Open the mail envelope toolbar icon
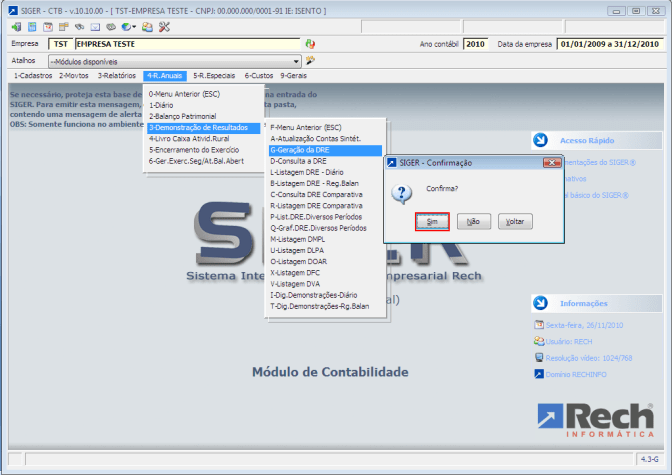This screenshot has width=672, height=475. coord(95,27)
